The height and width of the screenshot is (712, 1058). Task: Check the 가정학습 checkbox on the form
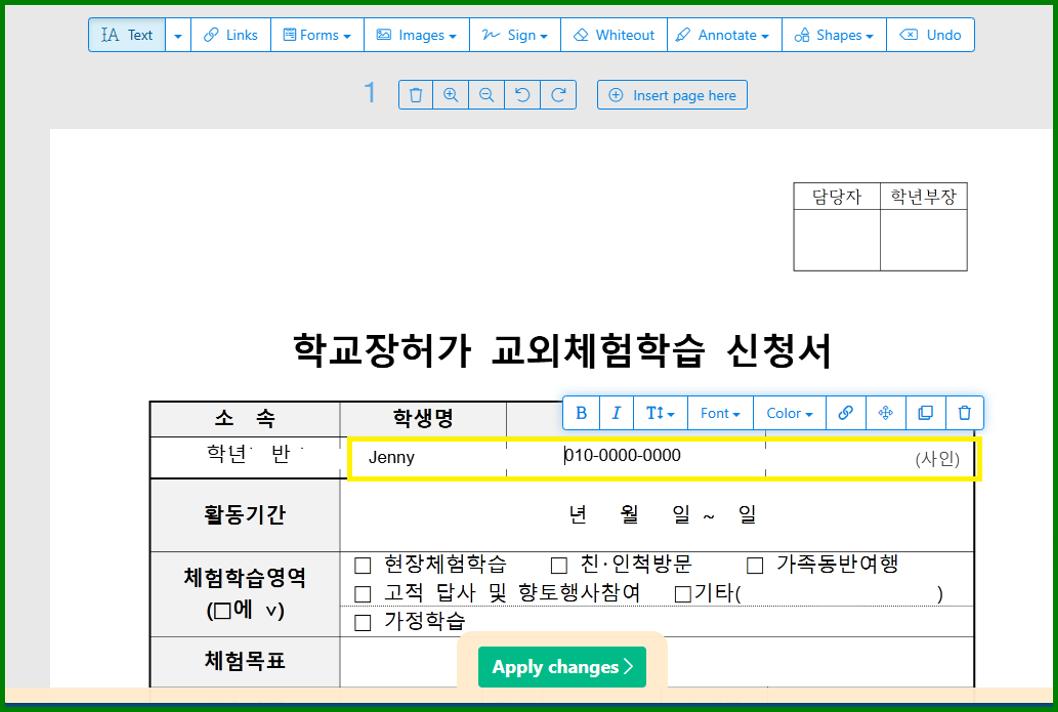[x=363, y=621]
